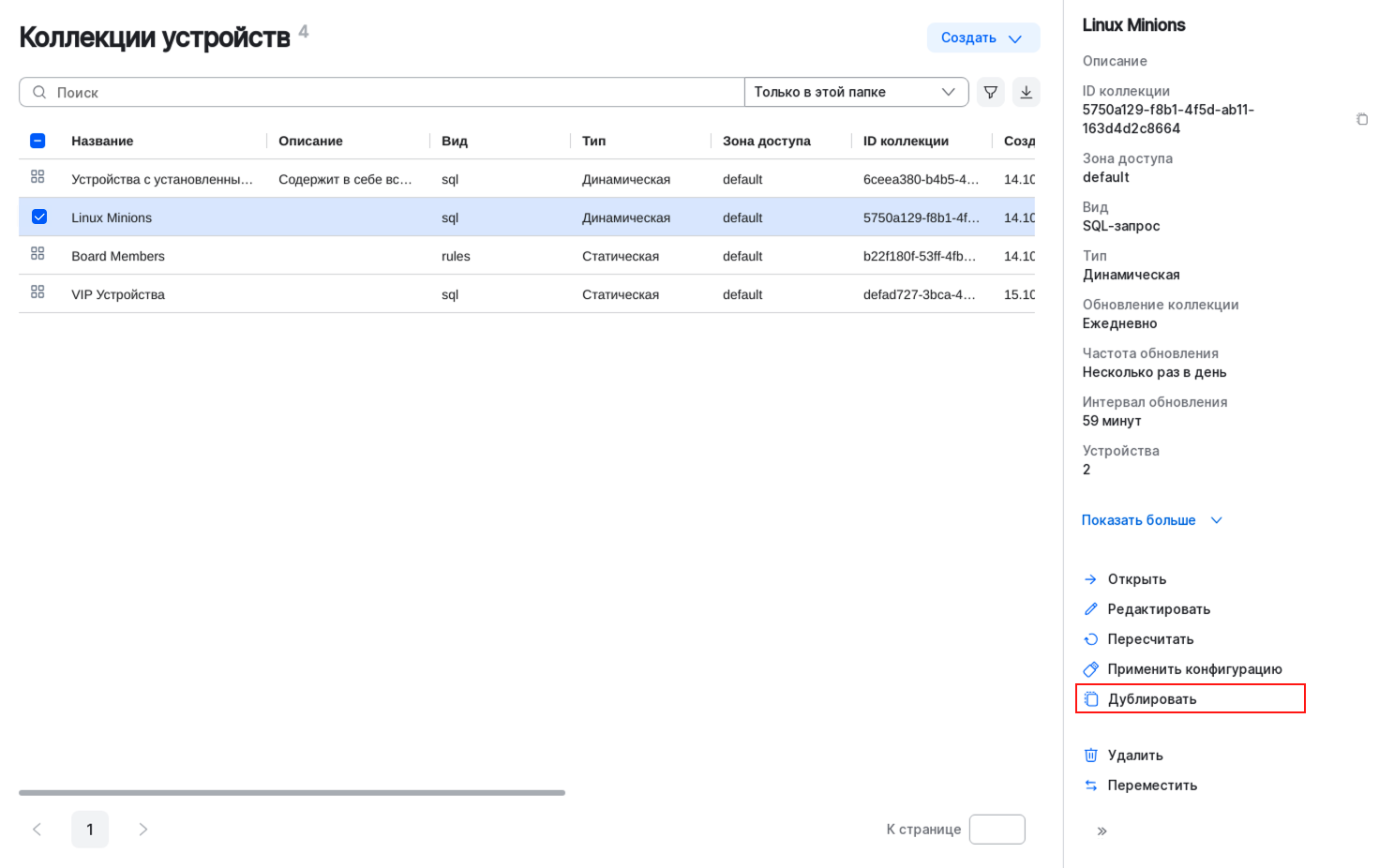Select Дублировать in the actions list
The height and width of the screenshot is (868, 1394).
(1151, 699)
